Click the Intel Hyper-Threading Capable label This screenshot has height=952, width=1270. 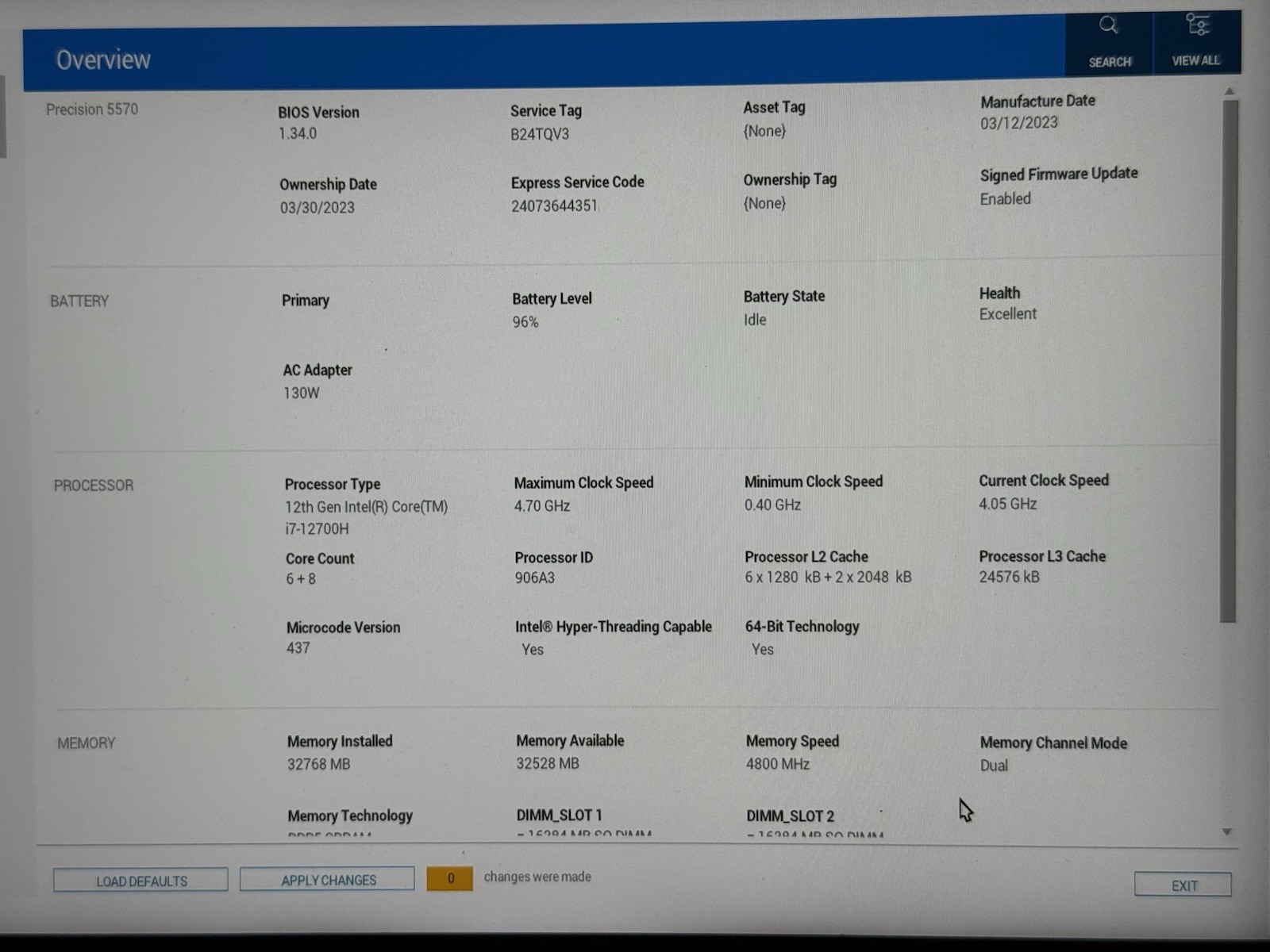click(x=614, y=627)
